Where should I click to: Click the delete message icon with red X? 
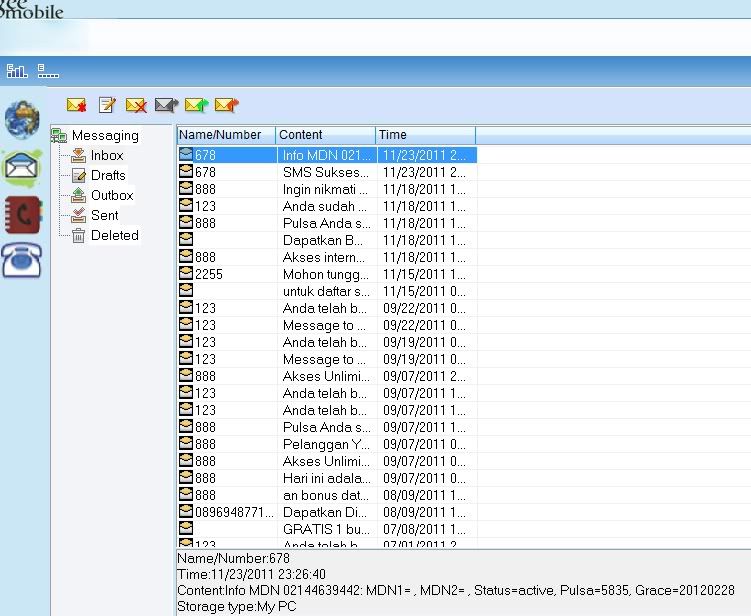point(136,105)
